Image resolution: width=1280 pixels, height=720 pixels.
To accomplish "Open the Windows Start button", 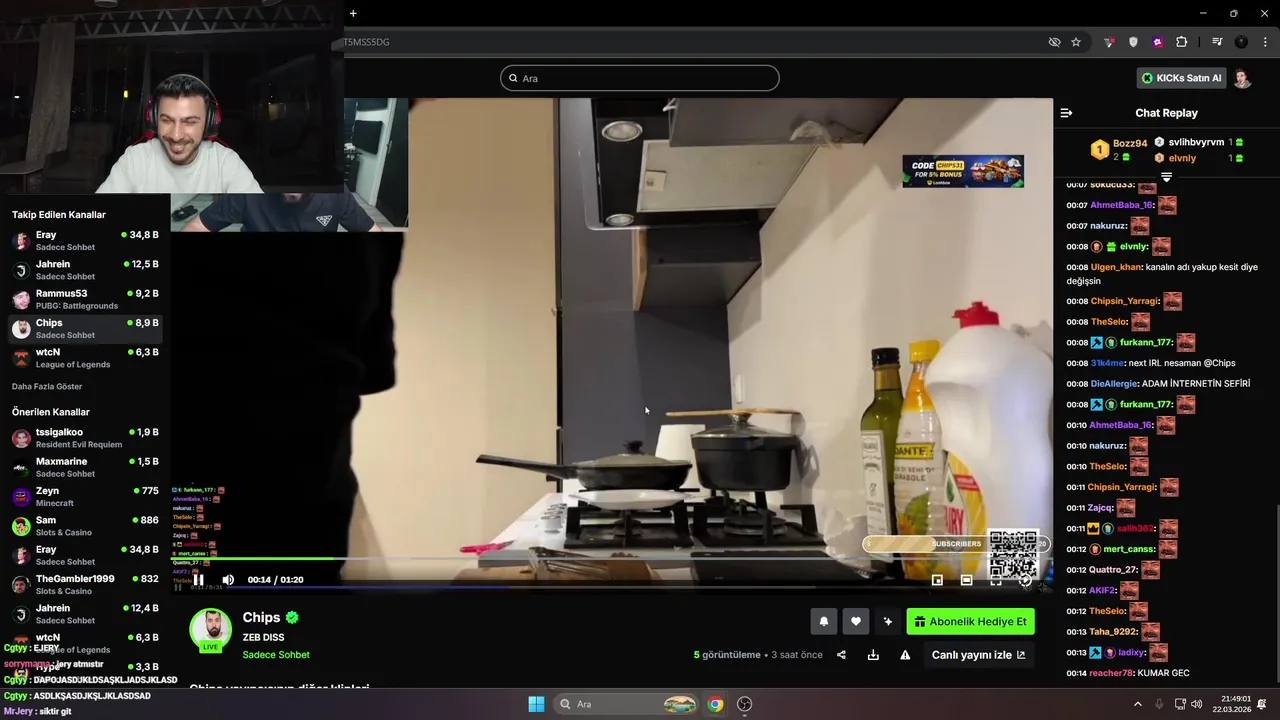I will (x=536, y=704).
